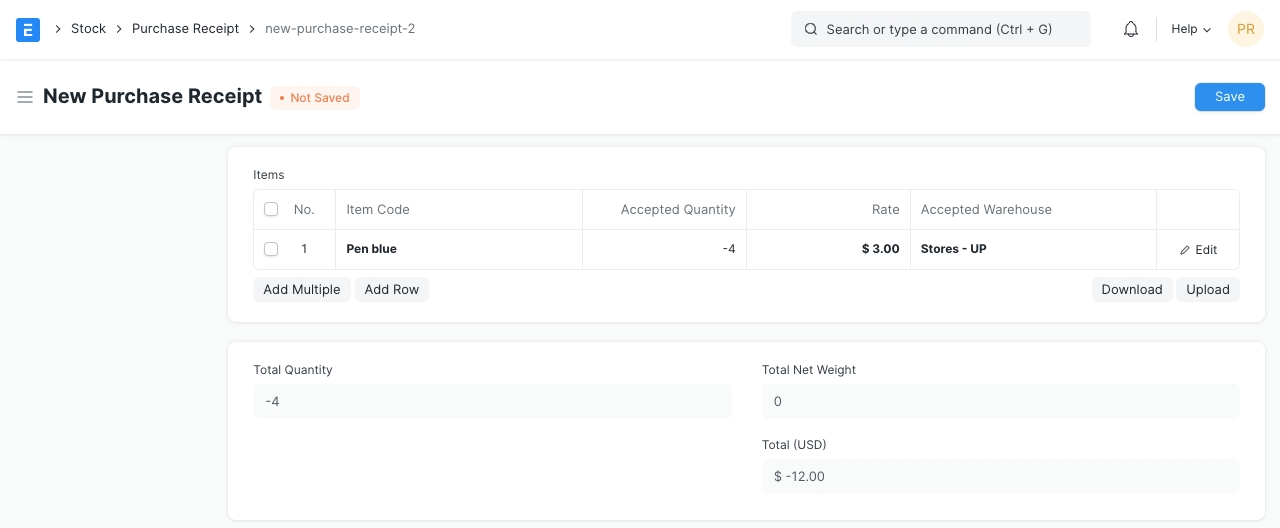Click the Download button
Viewport: 1280px width, 528px height.
[1131, 290]
